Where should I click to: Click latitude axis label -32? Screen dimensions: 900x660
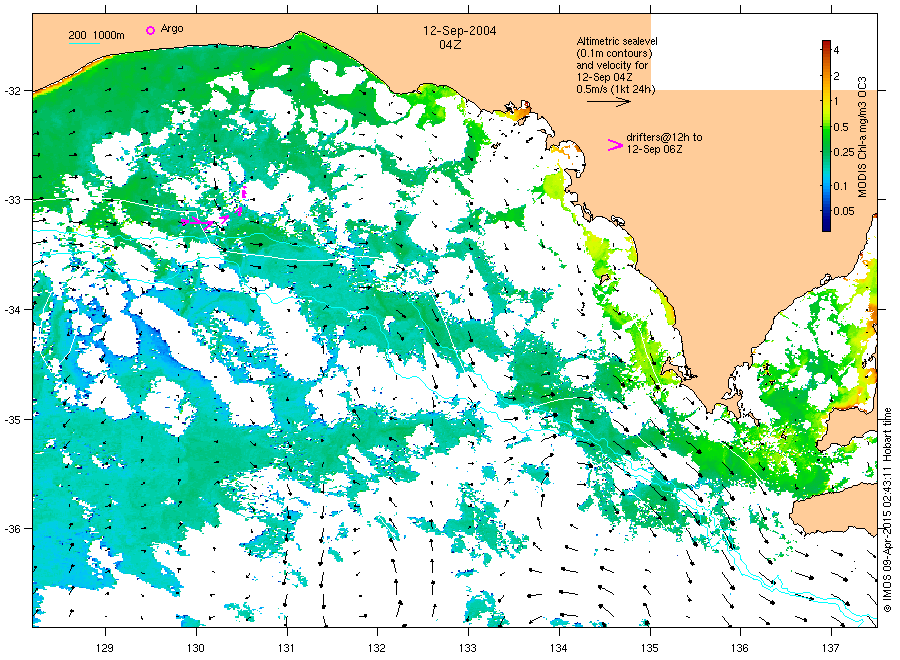click(x=12, y=91)
